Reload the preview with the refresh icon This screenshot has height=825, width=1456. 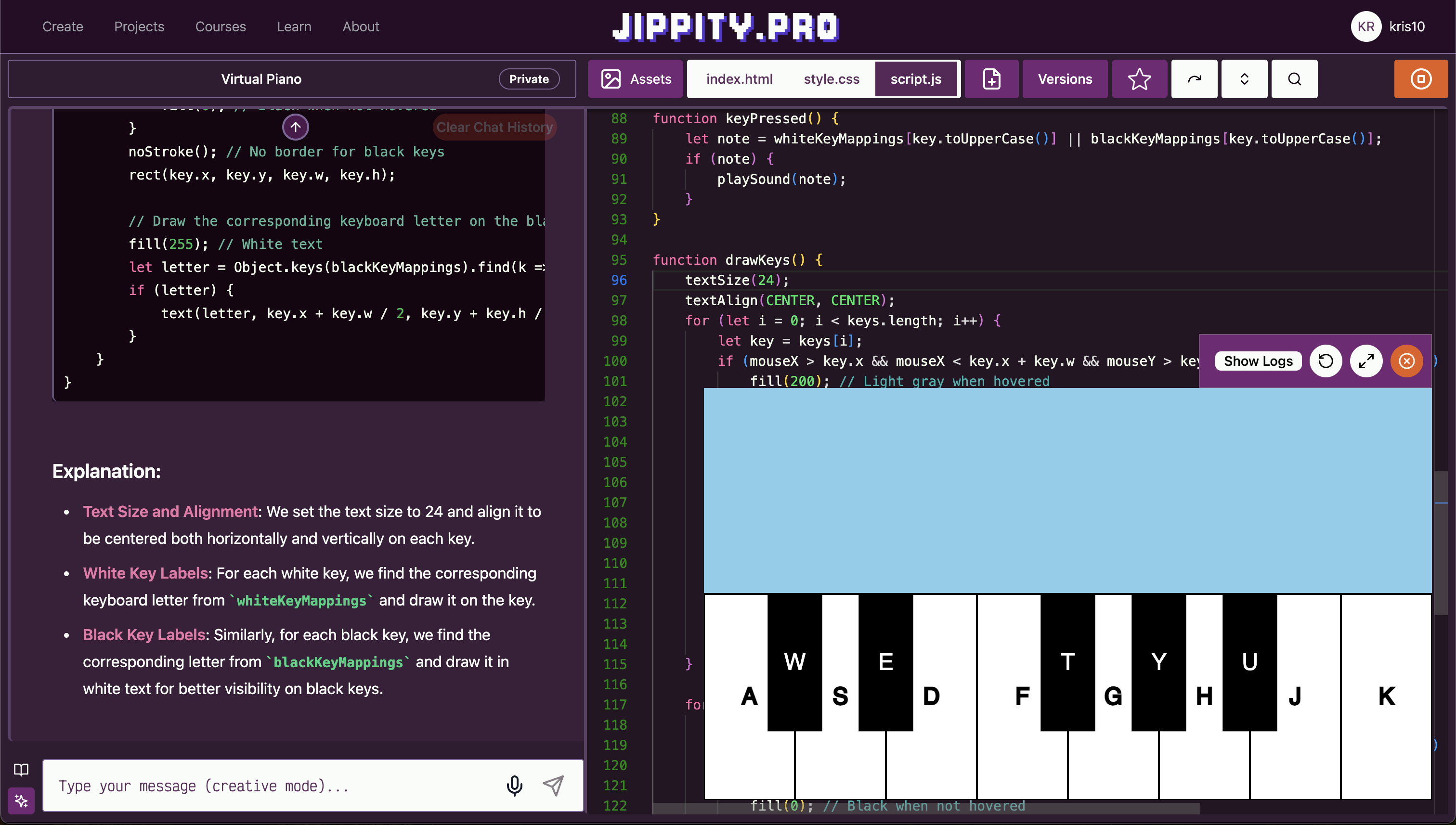pyautogui.click(x=1326, y=361)
